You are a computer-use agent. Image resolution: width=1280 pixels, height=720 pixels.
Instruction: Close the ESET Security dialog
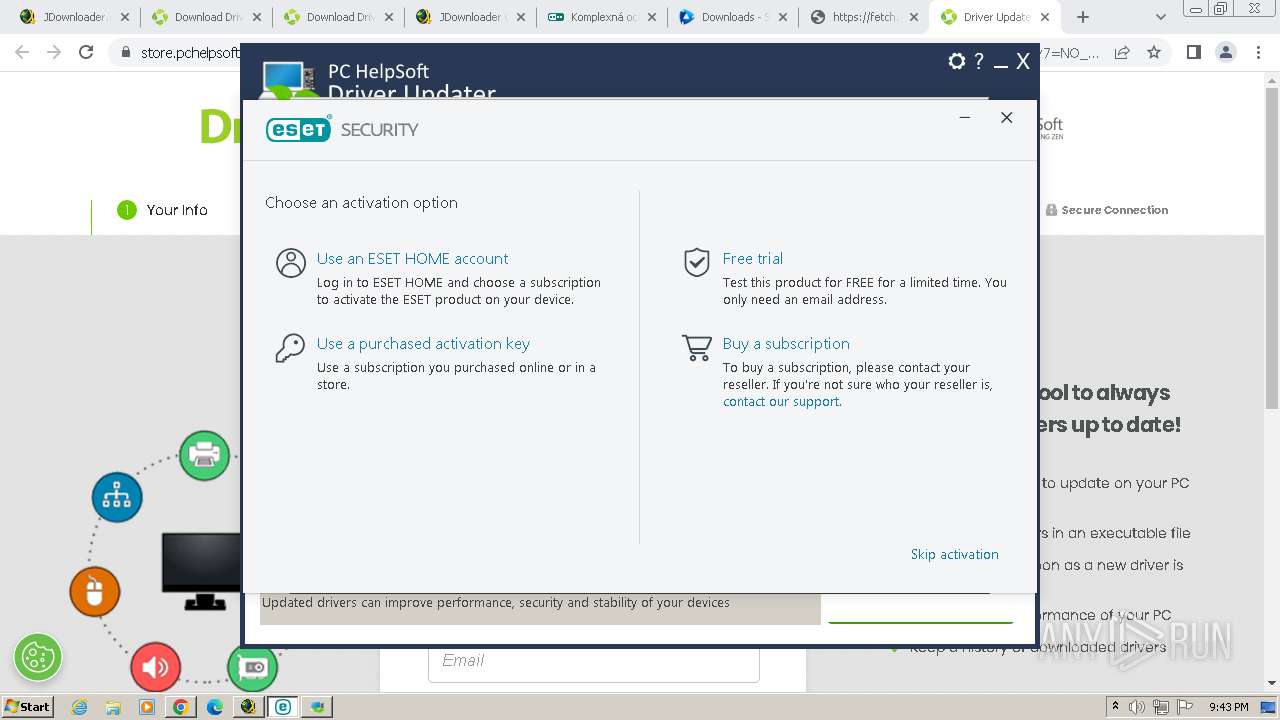click(1006, 118)
